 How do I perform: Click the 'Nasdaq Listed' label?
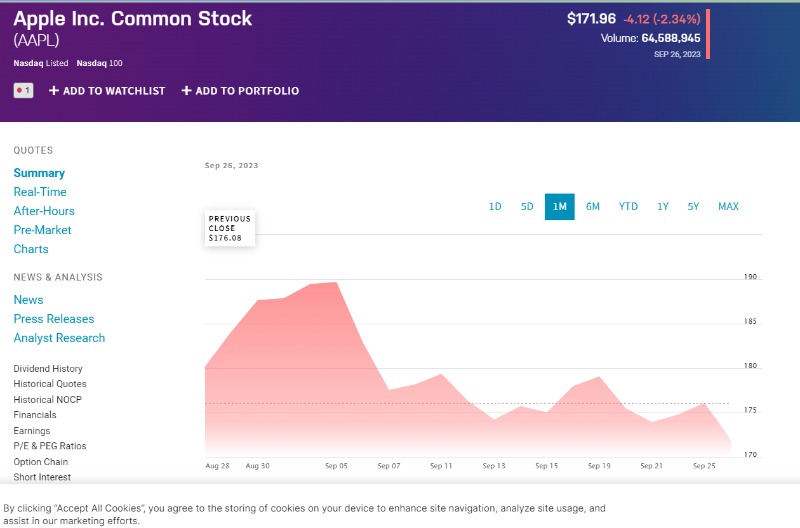point(41,63)
